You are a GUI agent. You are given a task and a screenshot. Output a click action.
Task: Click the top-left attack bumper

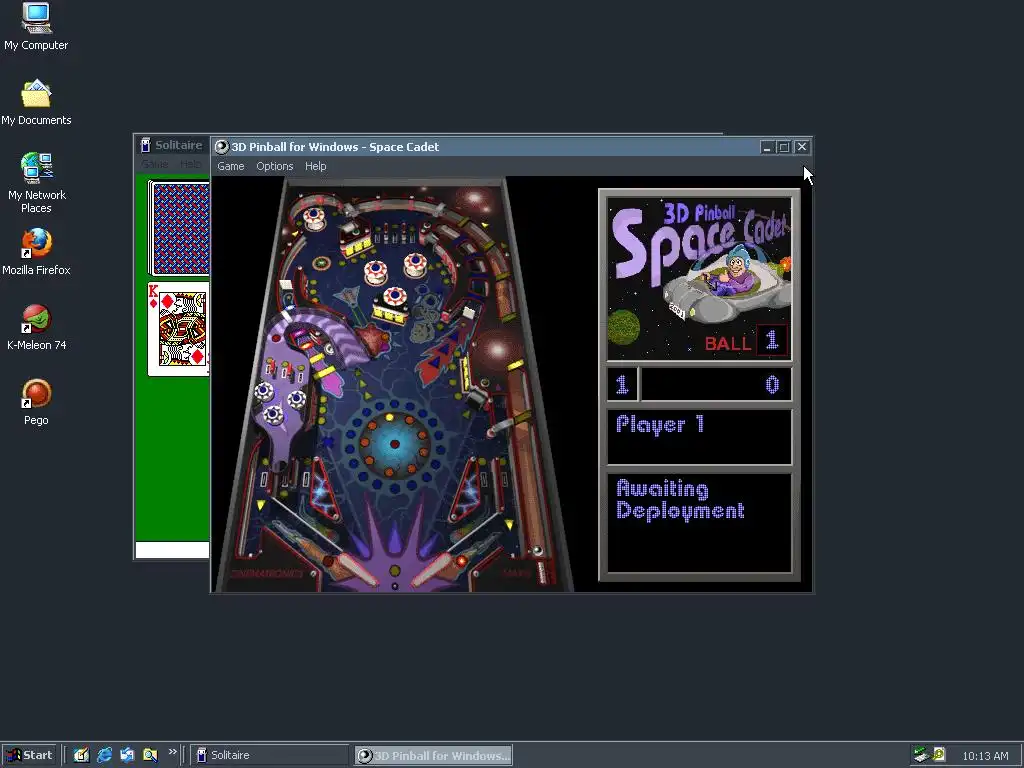tap(314, 217)
